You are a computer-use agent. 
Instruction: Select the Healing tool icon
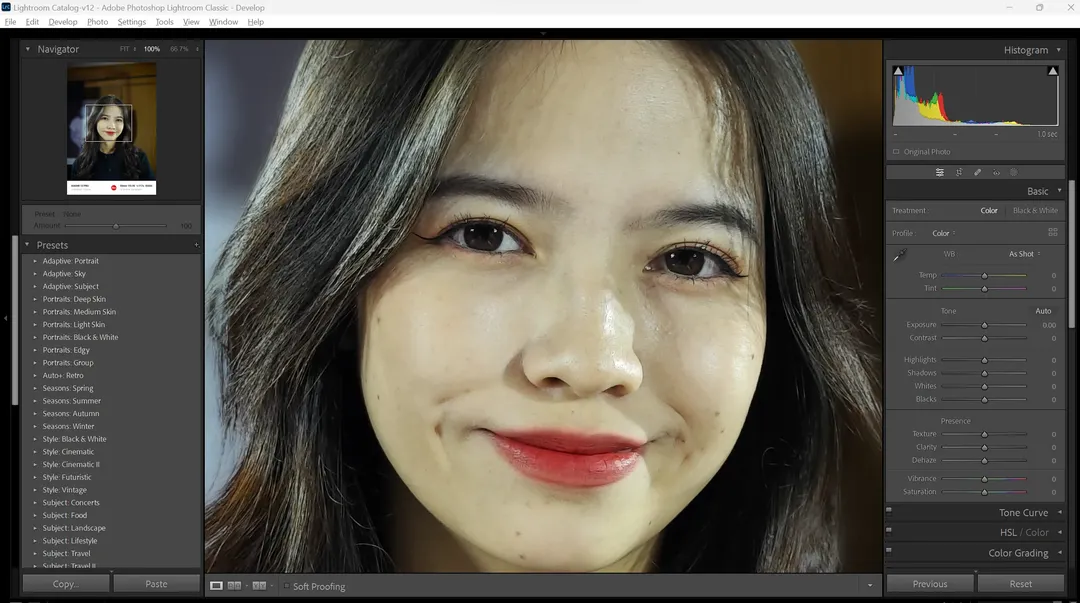(978, 172)
